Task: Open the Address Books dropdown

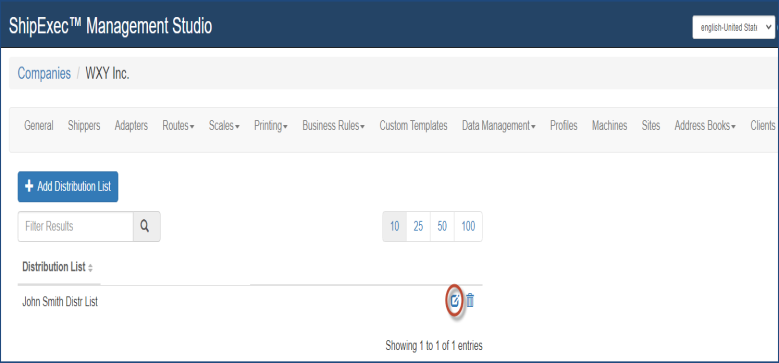Action: tap(705, 126)
